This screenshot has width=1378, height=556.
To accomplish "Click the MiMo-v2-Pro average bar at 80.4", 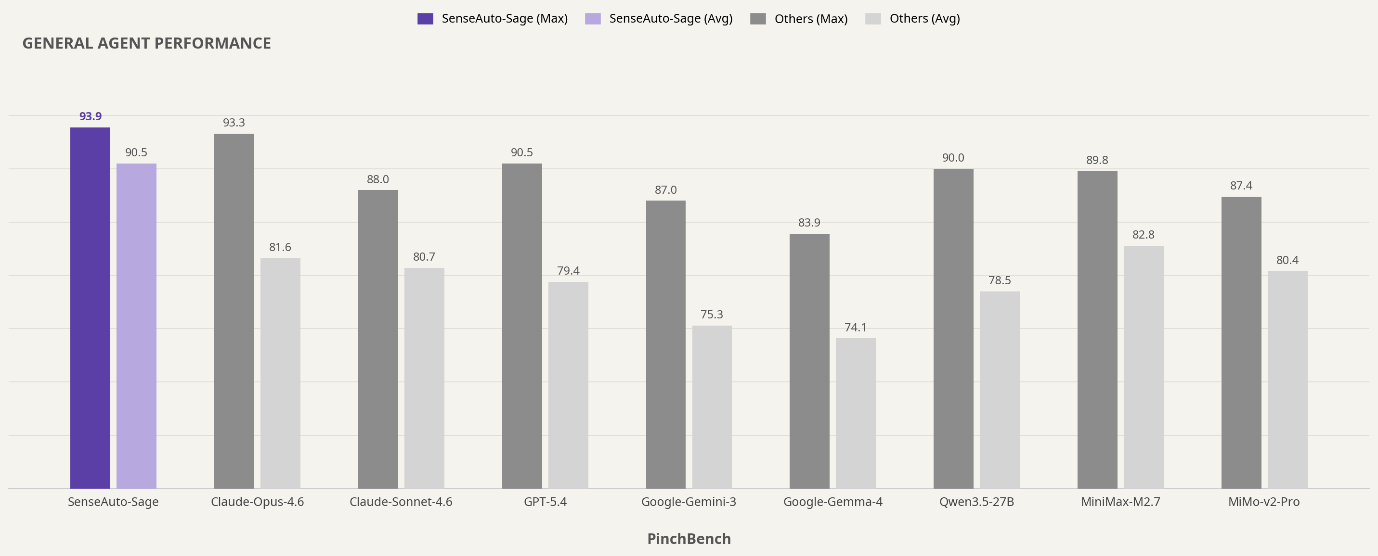I will 1288,380.
